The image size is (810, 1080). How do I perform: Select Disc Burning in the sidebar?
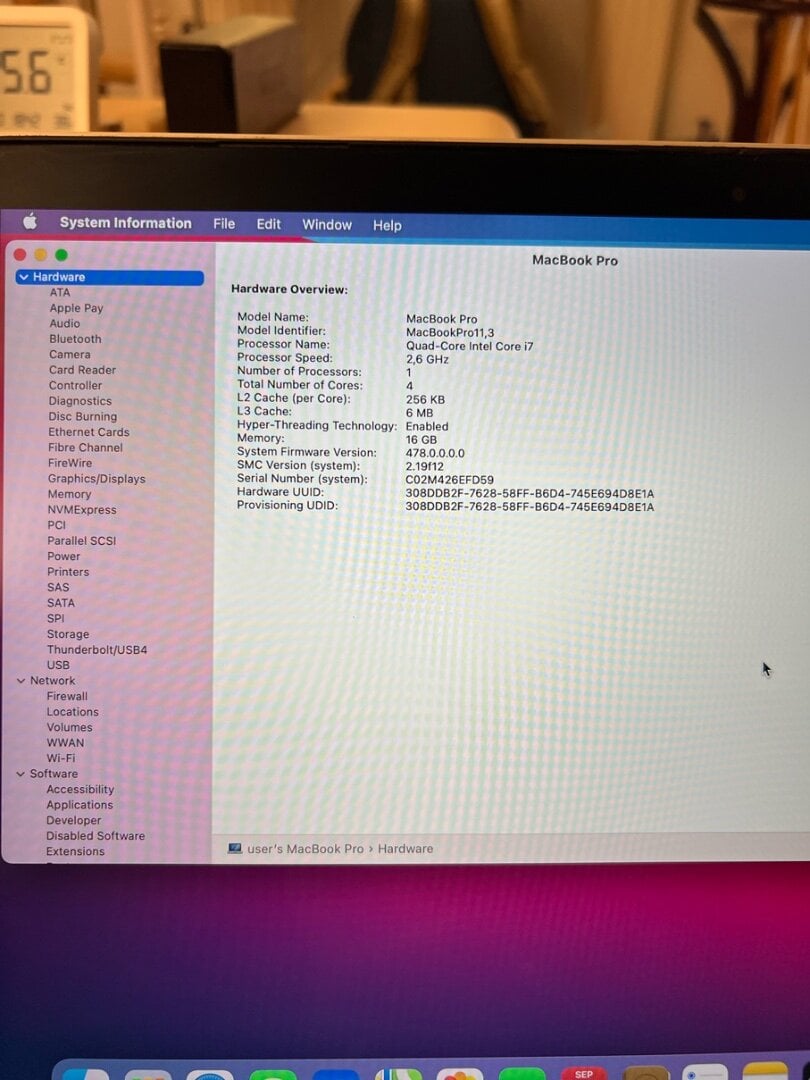(x=83, y=416)
